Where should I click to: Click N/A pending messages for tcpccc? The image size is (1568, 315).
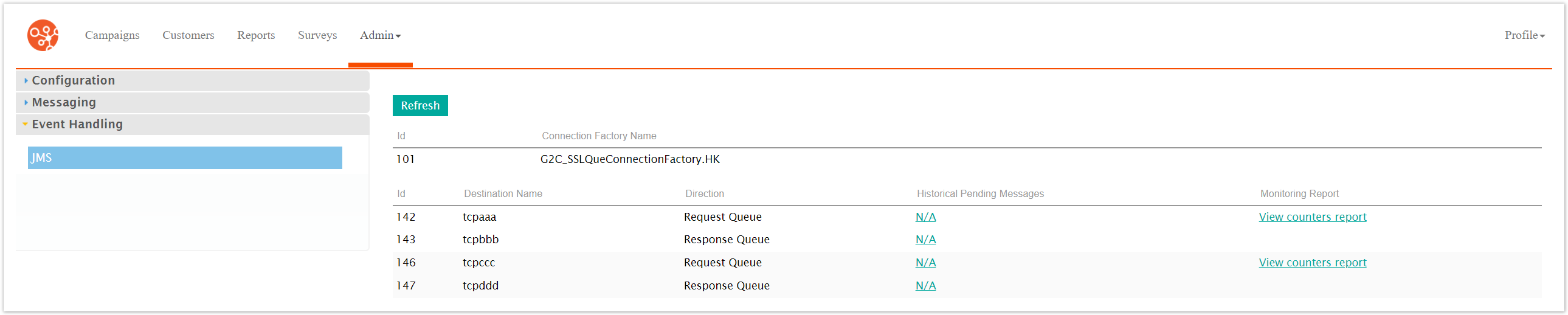(925, 263)
